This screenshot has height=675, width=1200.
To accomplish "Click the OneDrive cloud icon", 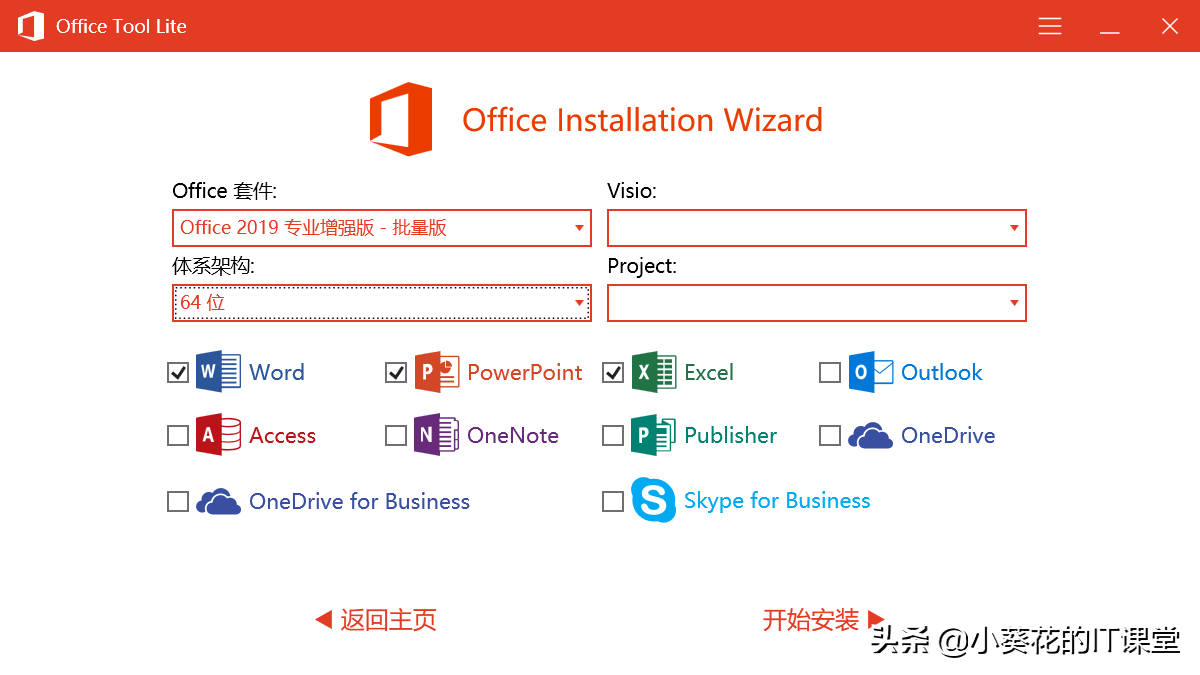I will pyautogui.click(x=870, y=436).
